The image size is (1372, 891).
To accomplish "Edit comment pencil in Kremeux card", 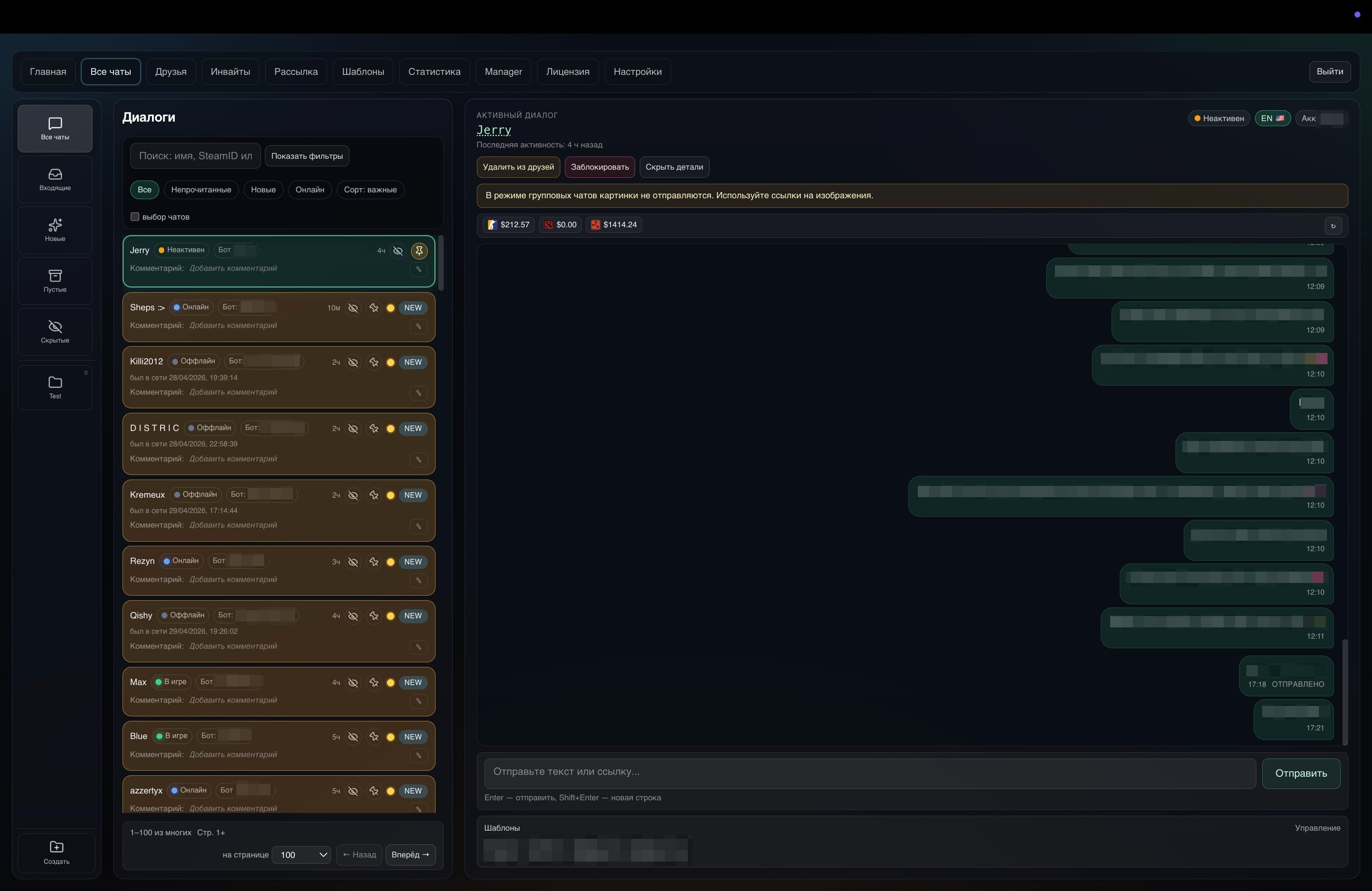I will click(x=418, y=526).
